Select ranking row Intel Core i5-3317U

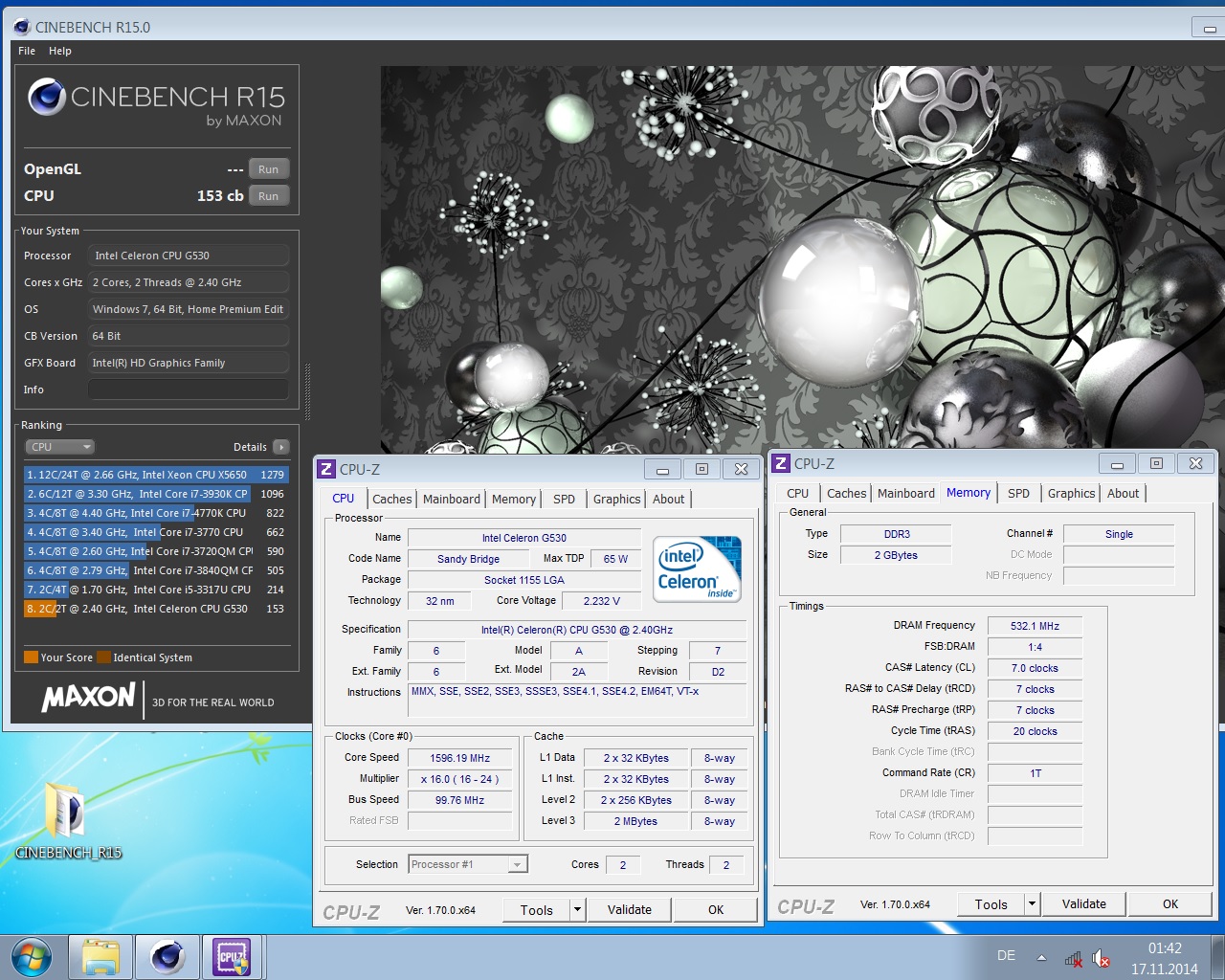click(156, 590)
